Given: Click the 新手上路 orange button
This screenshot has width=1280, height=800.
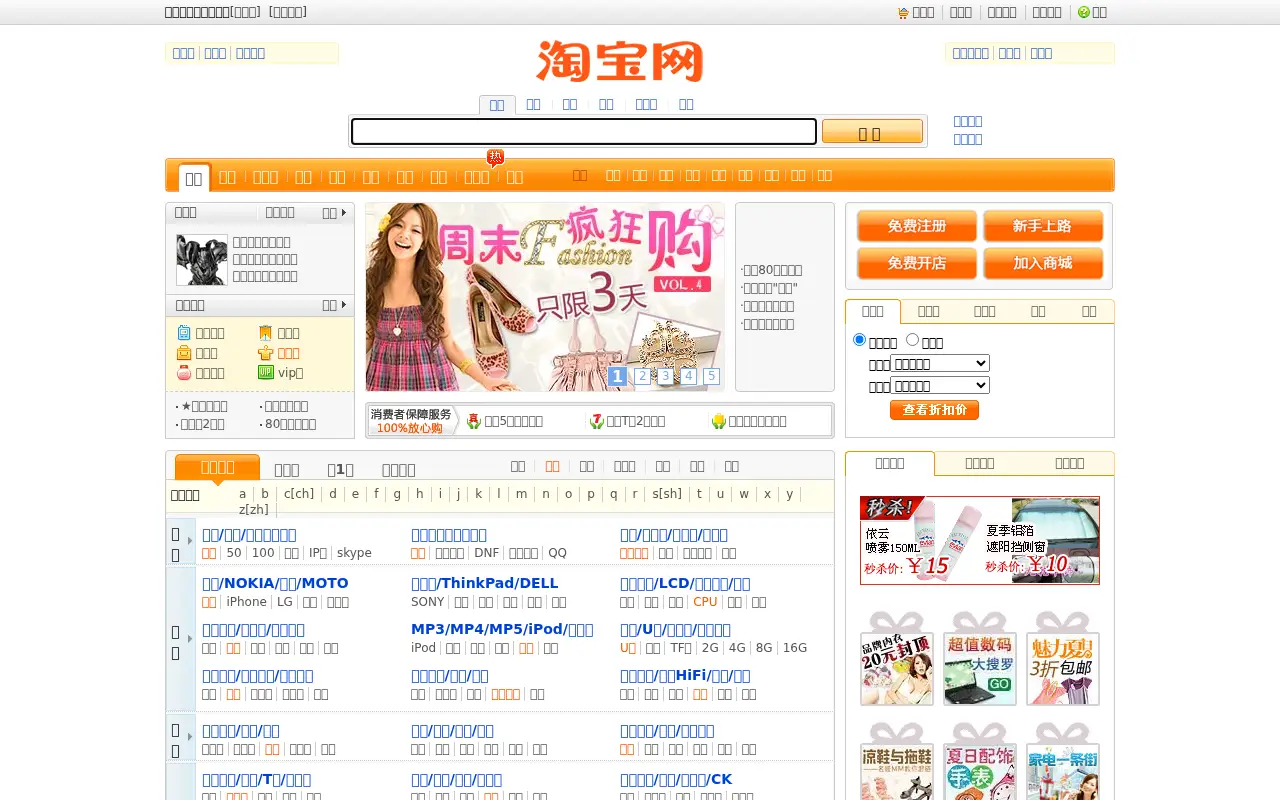Looking at the screenshot, I should click(1043, 226).
